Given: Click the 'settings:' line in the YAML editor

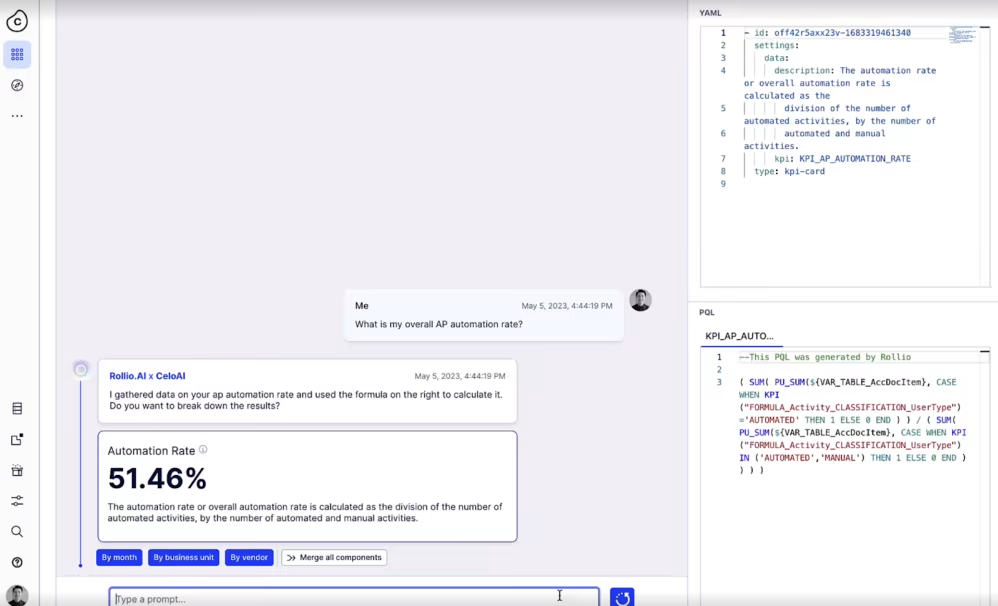Looking at the screenshot, I should (777, 45).
